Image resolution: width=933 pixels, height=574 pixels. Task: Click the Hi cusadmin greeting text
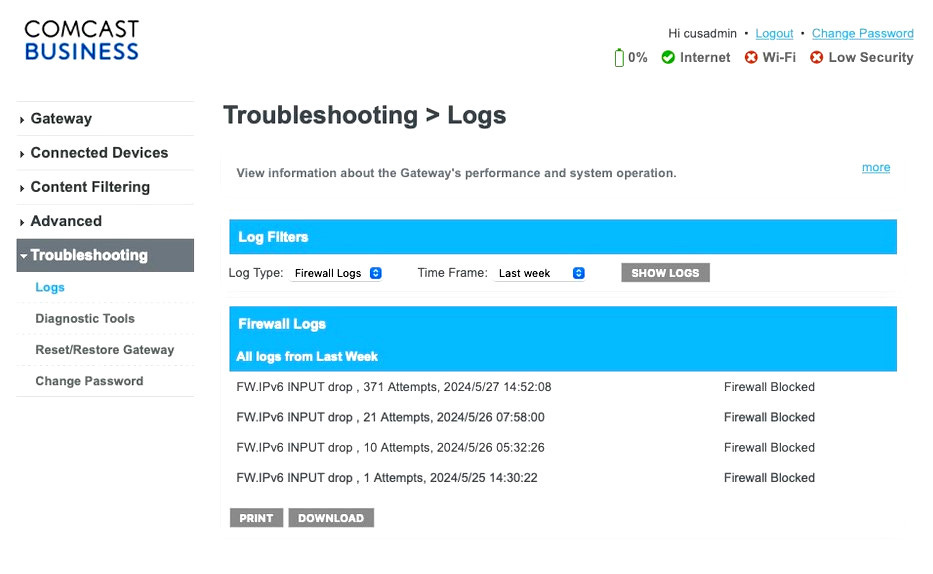coord(702,34)
